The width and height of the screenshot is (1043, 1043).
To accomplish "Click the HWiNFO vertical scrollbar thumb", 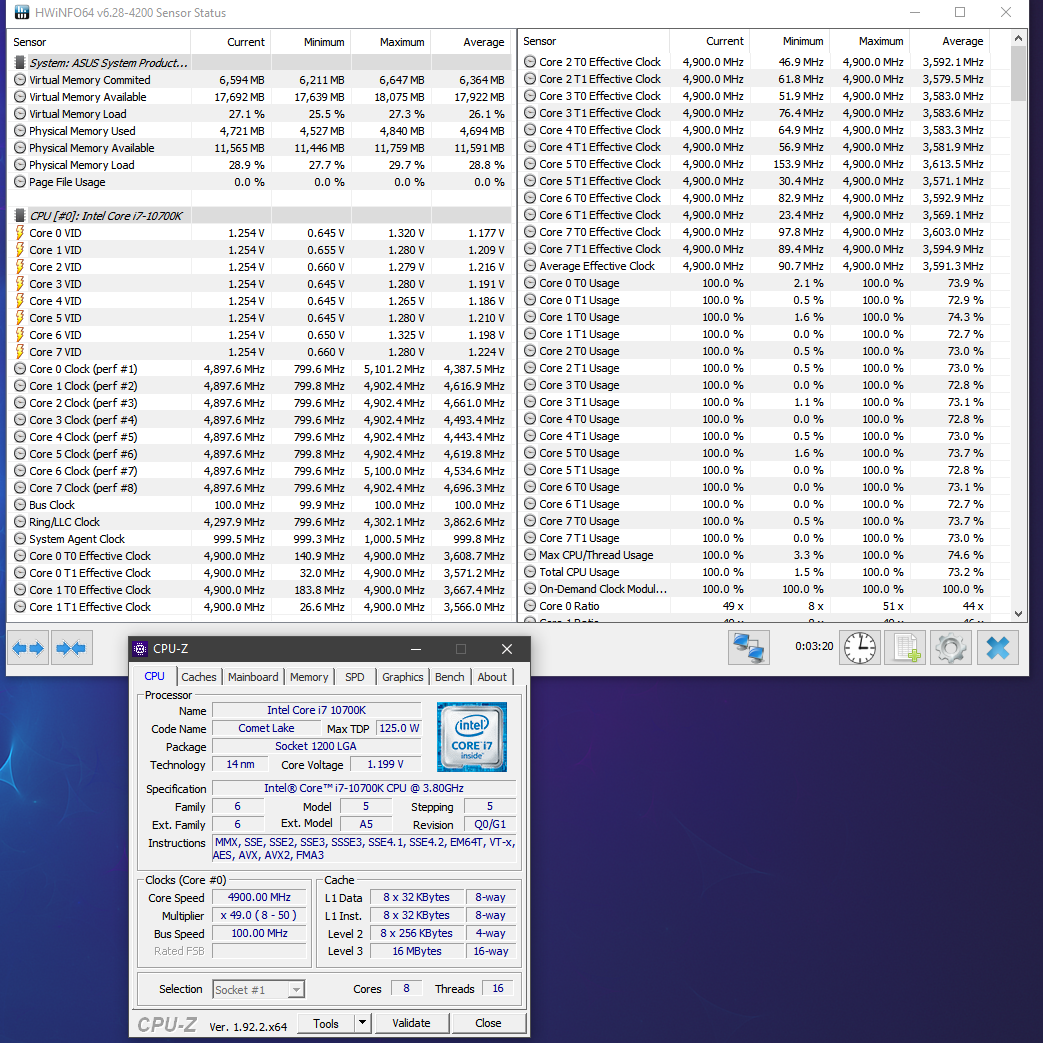I will click(x=1018, y=74).
